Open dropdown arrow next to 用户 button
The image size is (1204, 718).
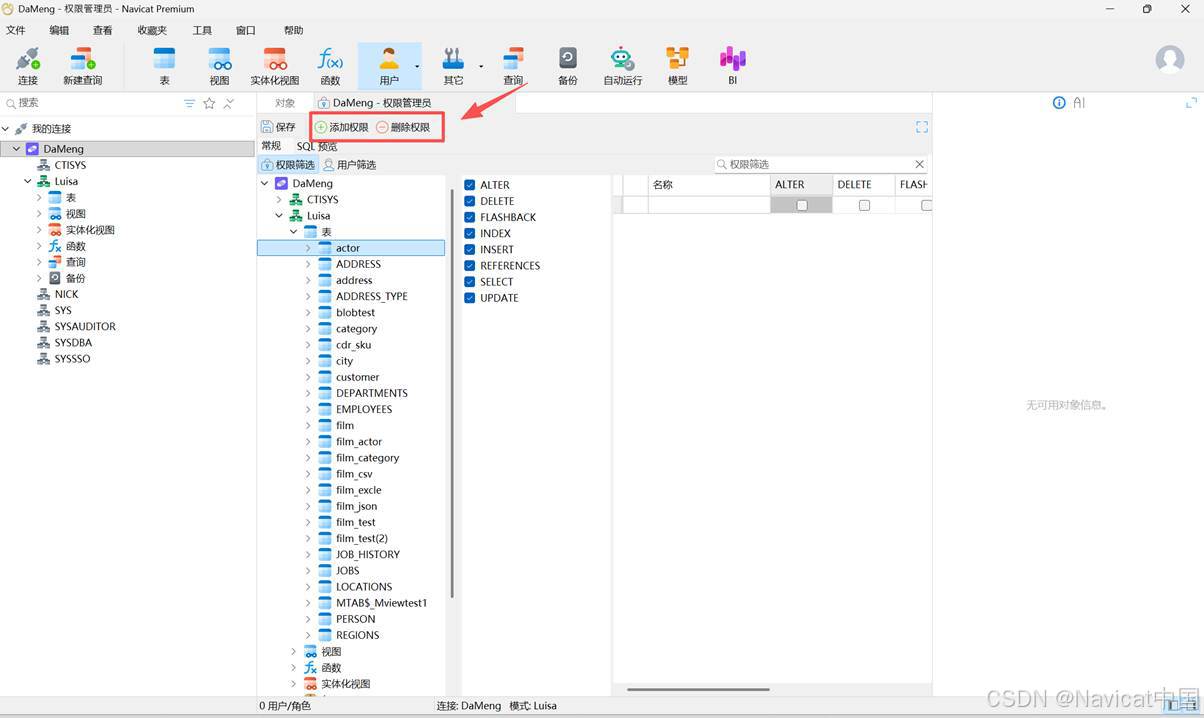pyautogui.click(x=417, y=67)
